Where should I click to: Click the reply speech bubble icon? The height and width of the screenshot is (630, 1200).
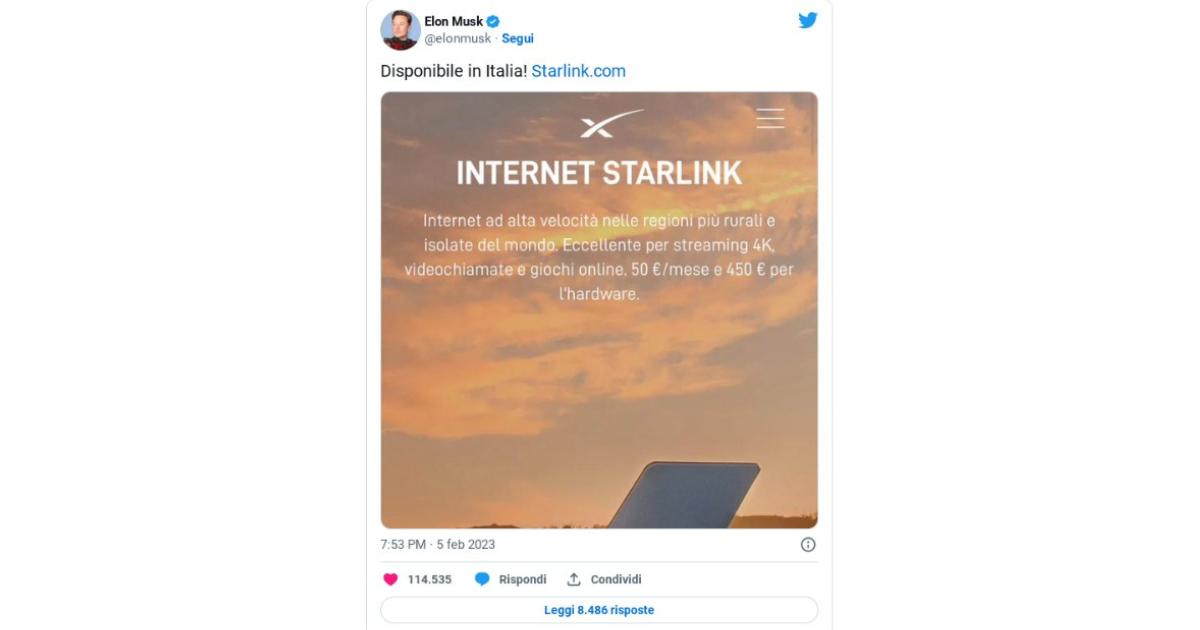(482, 579)
